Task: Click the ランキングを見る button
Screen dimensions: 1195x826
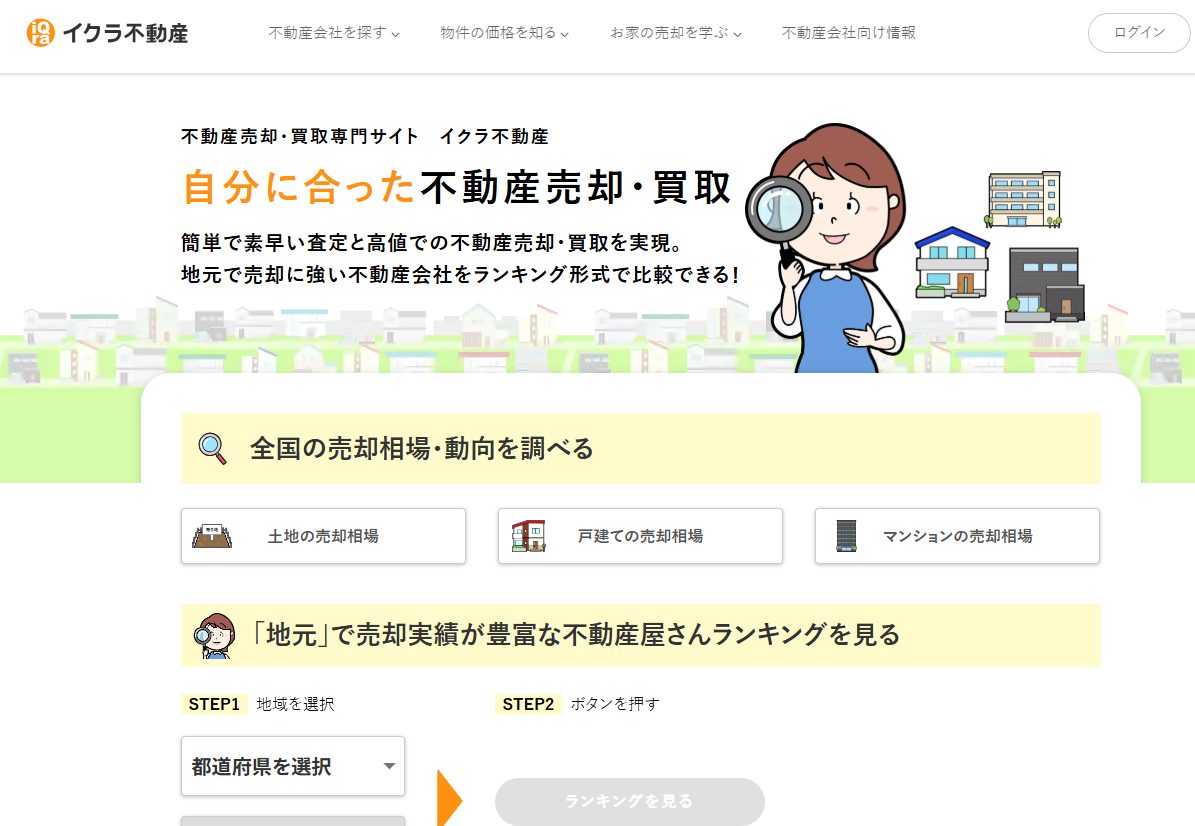Action: coord(630,801)
